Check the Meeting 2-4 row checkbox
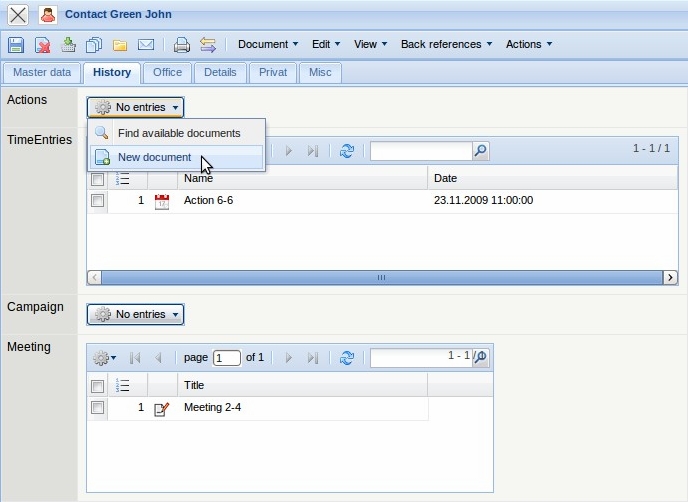Screen dimensions: 688x502 pyautogui.click(x=97, y=408)
